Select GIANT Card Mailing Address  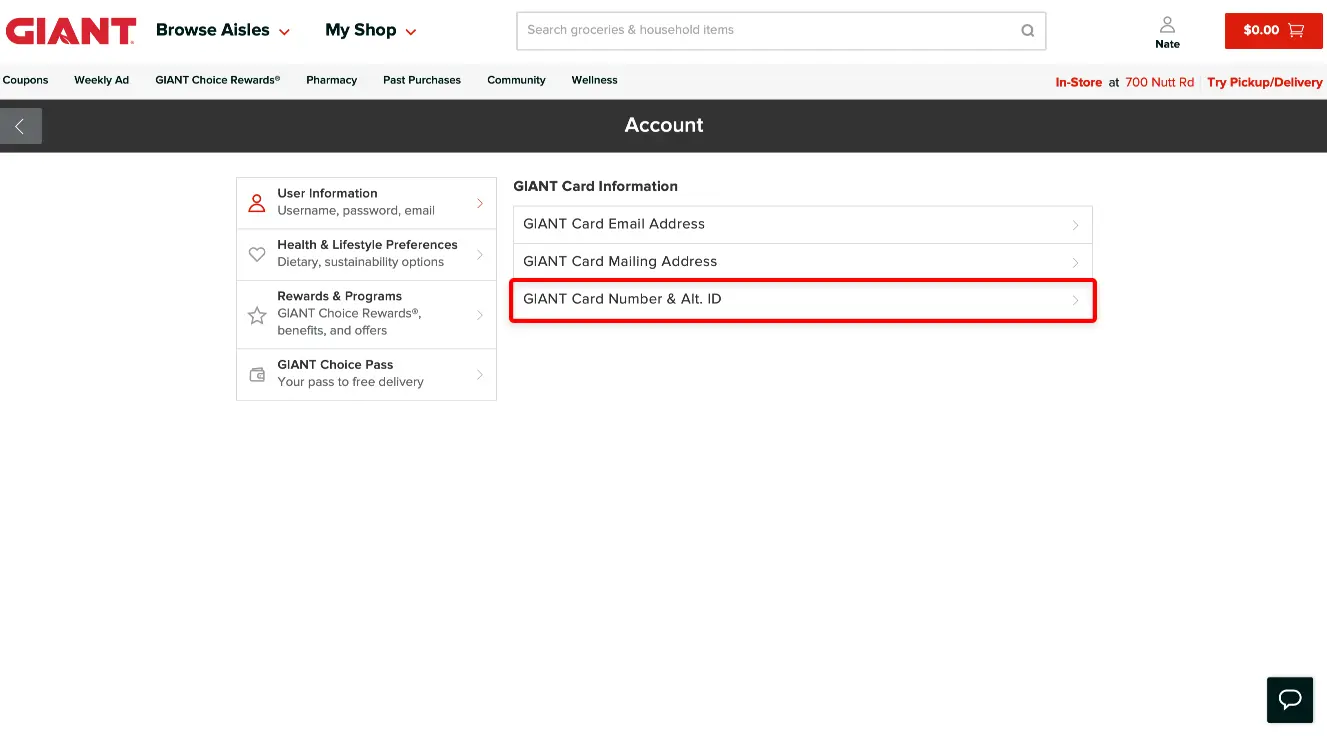pos(803,262)
